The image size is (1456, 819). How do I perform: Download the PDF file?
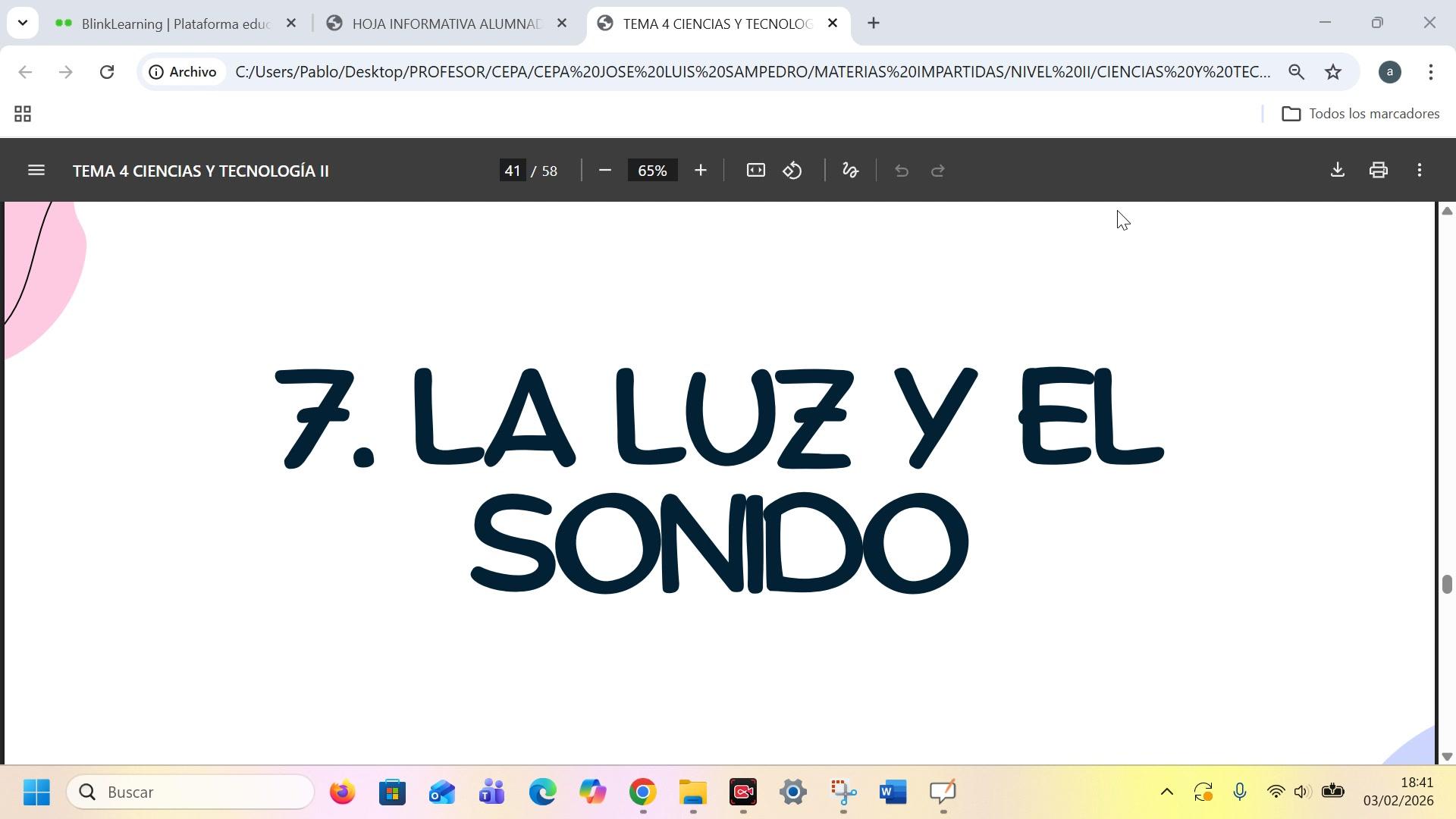click(1337, 171)
